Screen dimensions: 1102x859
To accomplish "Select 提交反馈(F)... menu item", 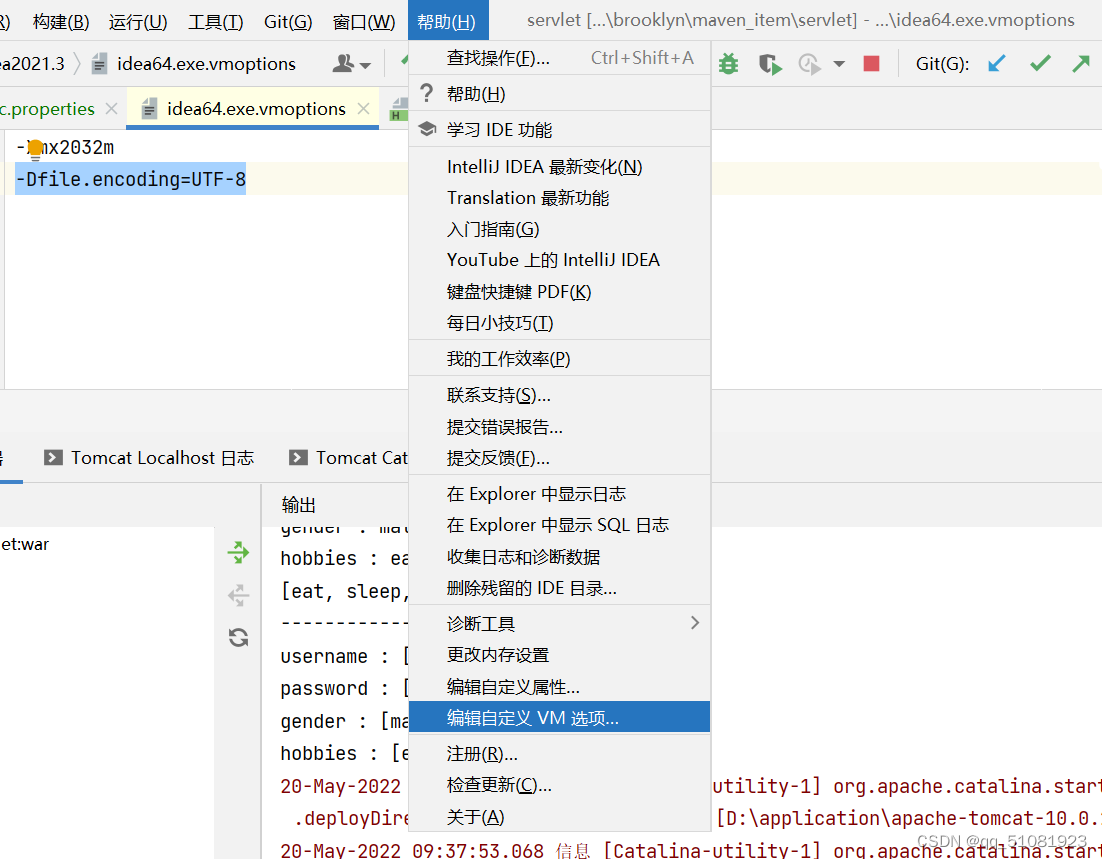I will tap(559, 458).
